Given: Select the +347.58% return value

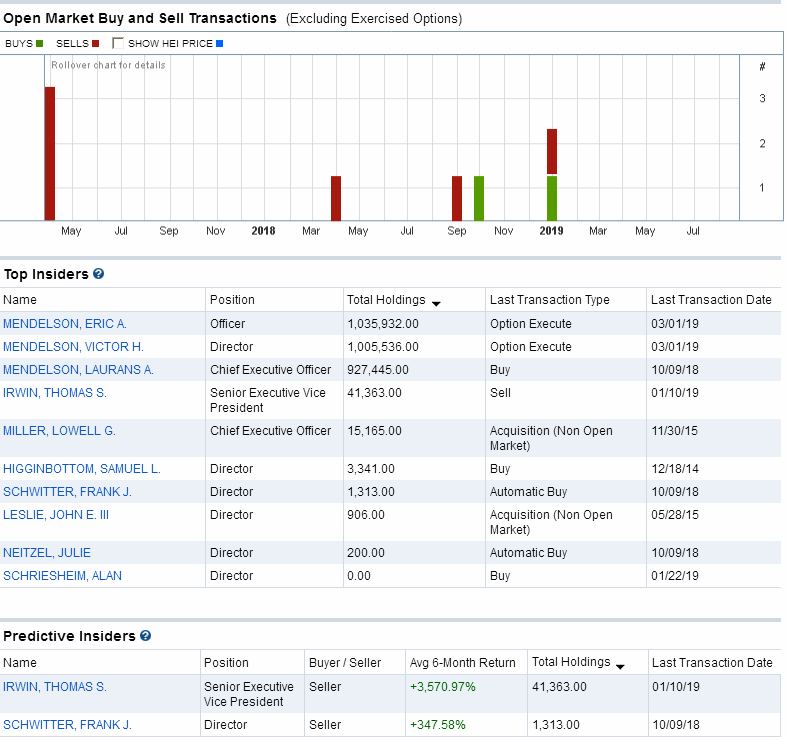Looking at the screenshot, I should coord(438,725).
